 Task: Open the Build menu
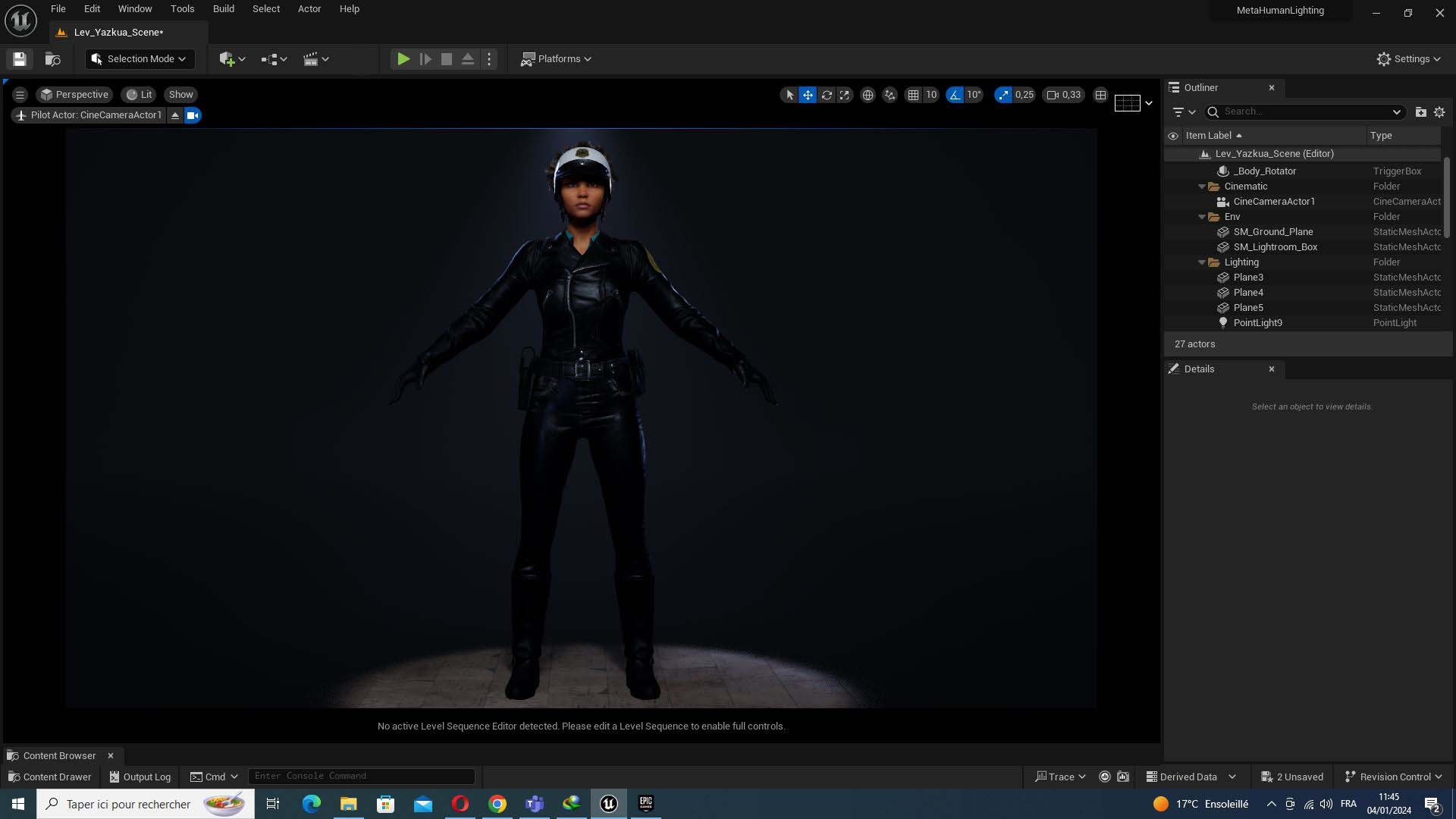tap(223, 9)
